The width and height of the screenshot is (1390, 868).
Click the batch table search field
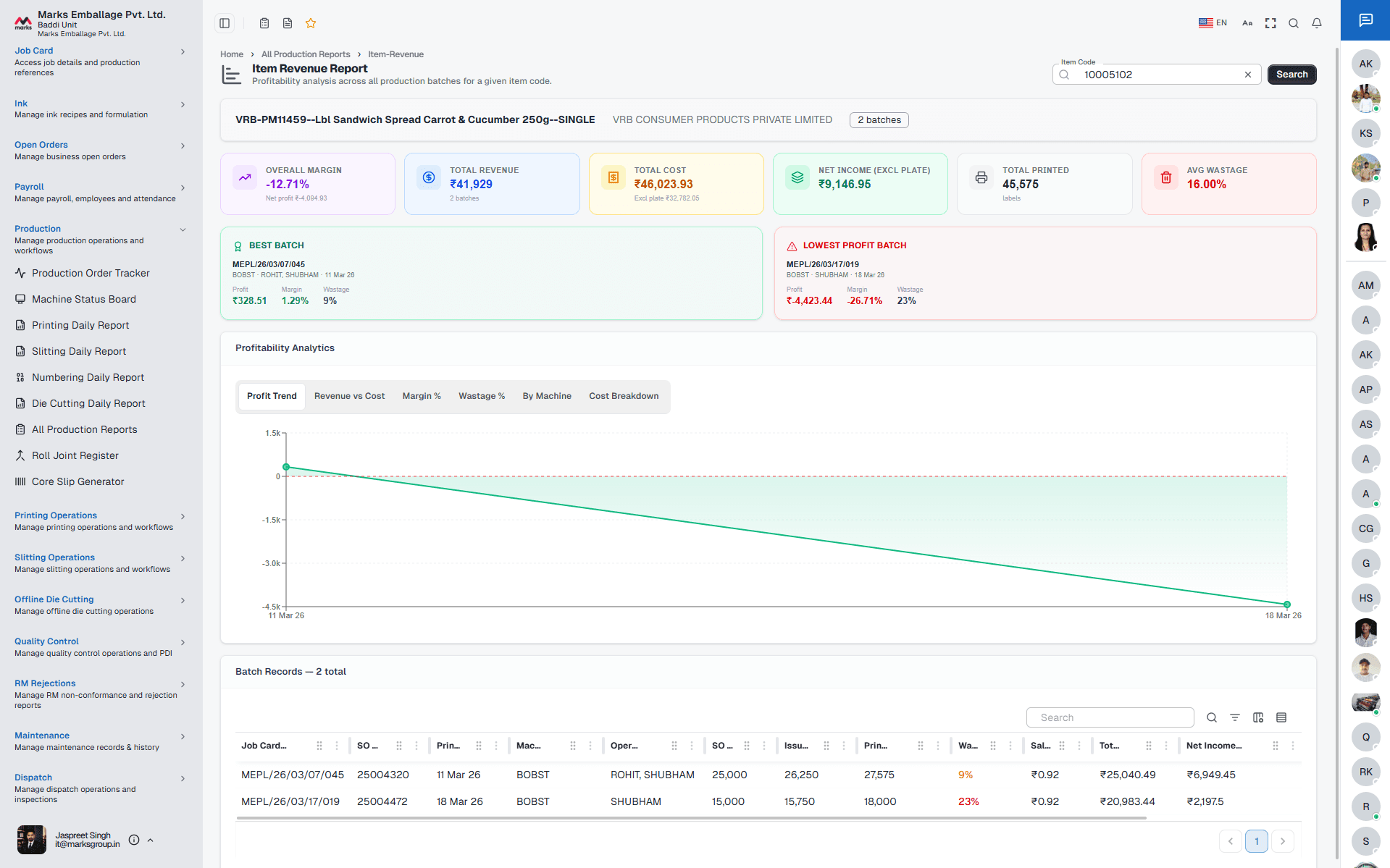[x=1110, y=717]
